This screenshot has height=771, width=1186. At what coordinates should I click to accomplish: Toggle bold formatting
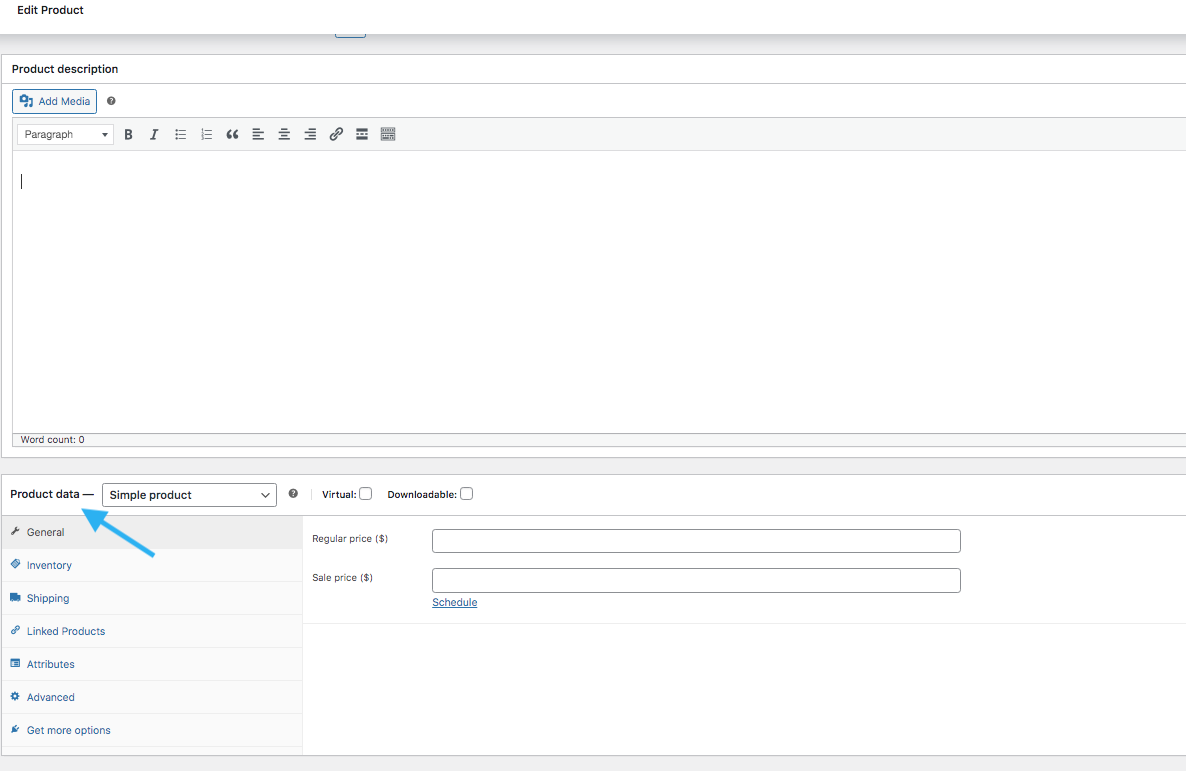[129, 135]
